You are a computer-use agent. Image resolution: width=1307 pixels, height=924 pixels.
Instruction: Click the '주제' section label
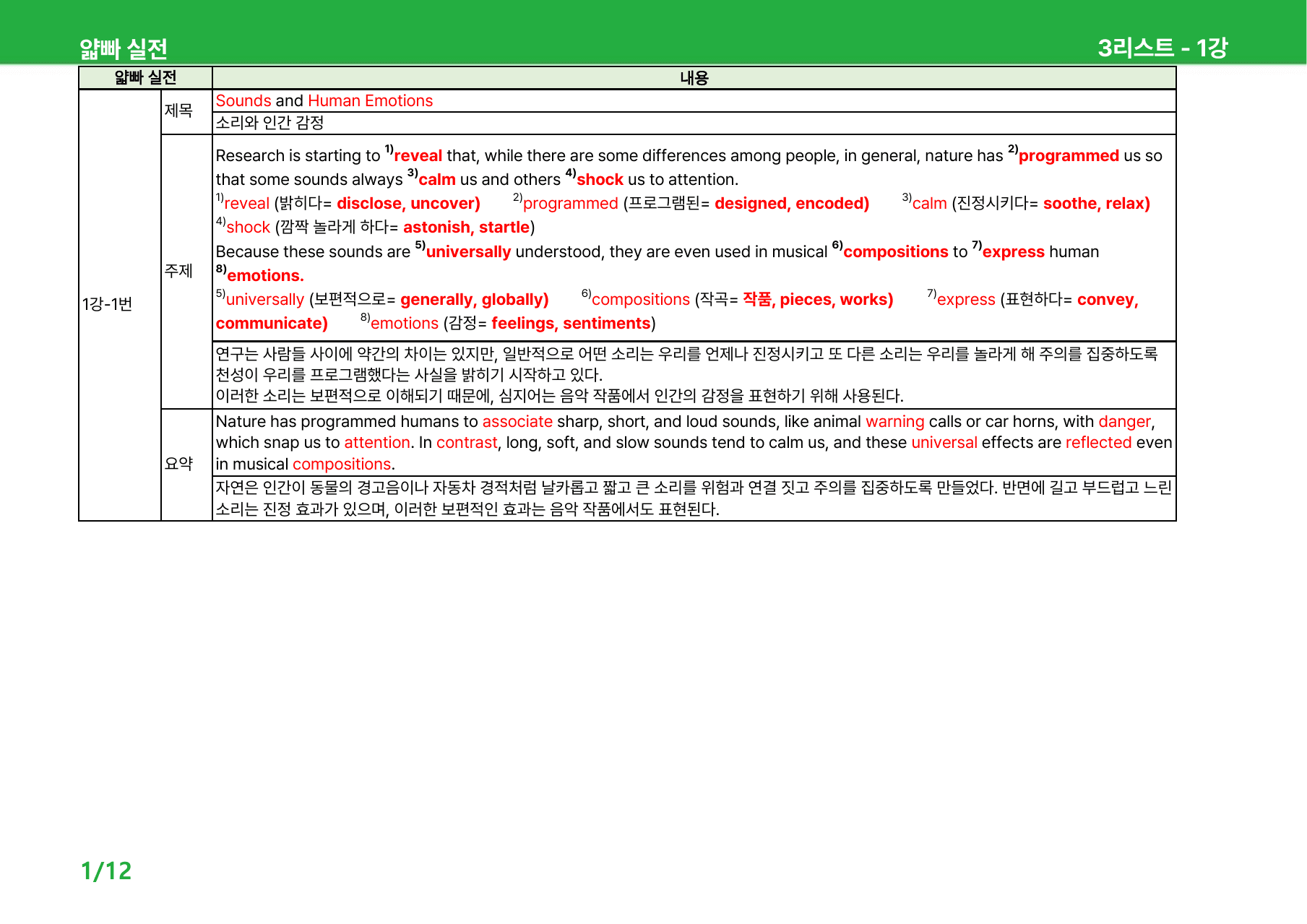click(x=178, y=271)
